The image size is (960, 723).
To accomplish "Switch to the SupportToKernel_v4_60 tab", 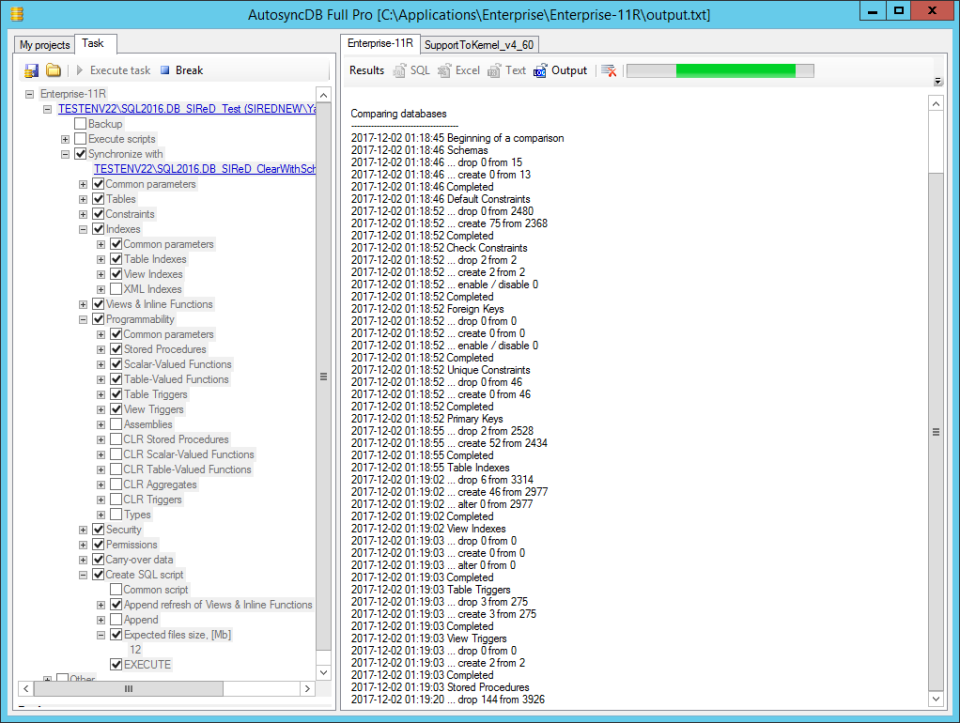I will [480, 44].
